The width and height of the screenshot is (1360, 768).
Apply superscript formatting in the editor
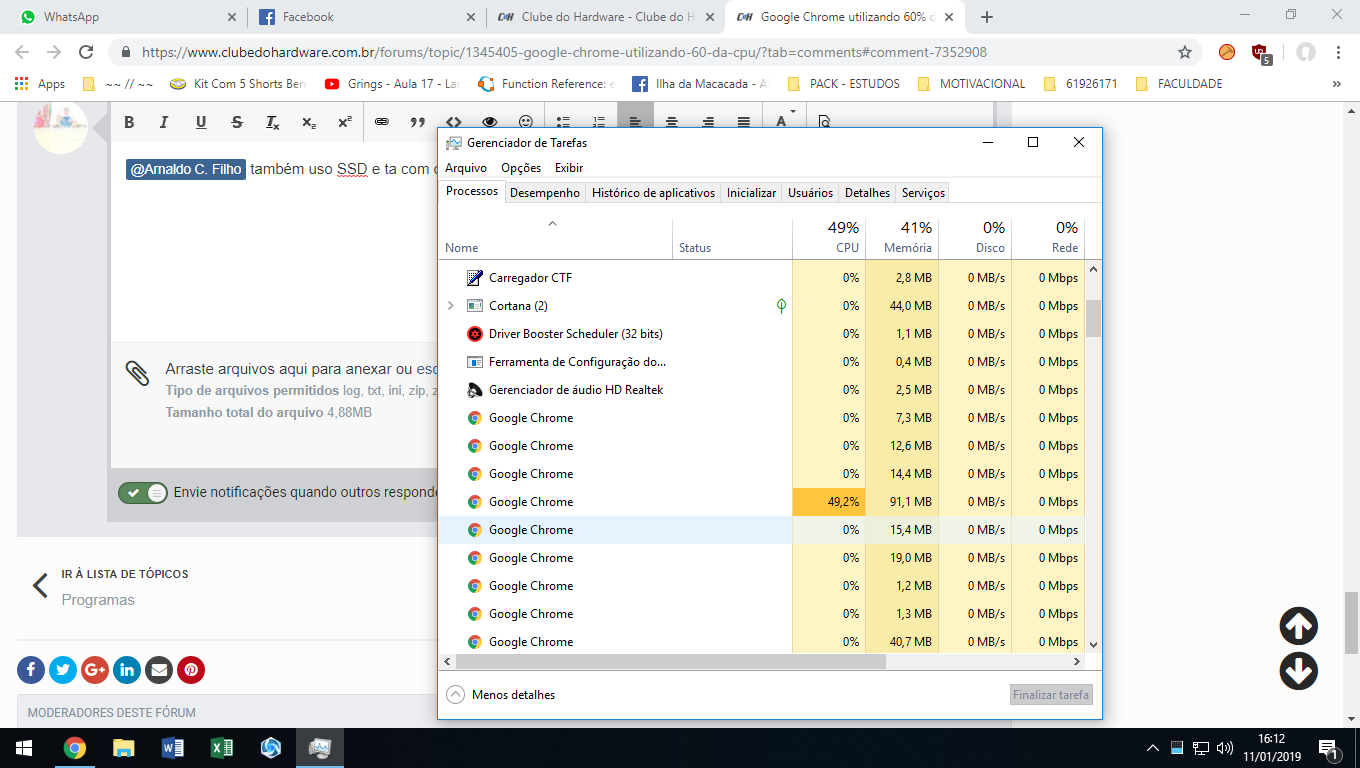click(x=344, y=122)
